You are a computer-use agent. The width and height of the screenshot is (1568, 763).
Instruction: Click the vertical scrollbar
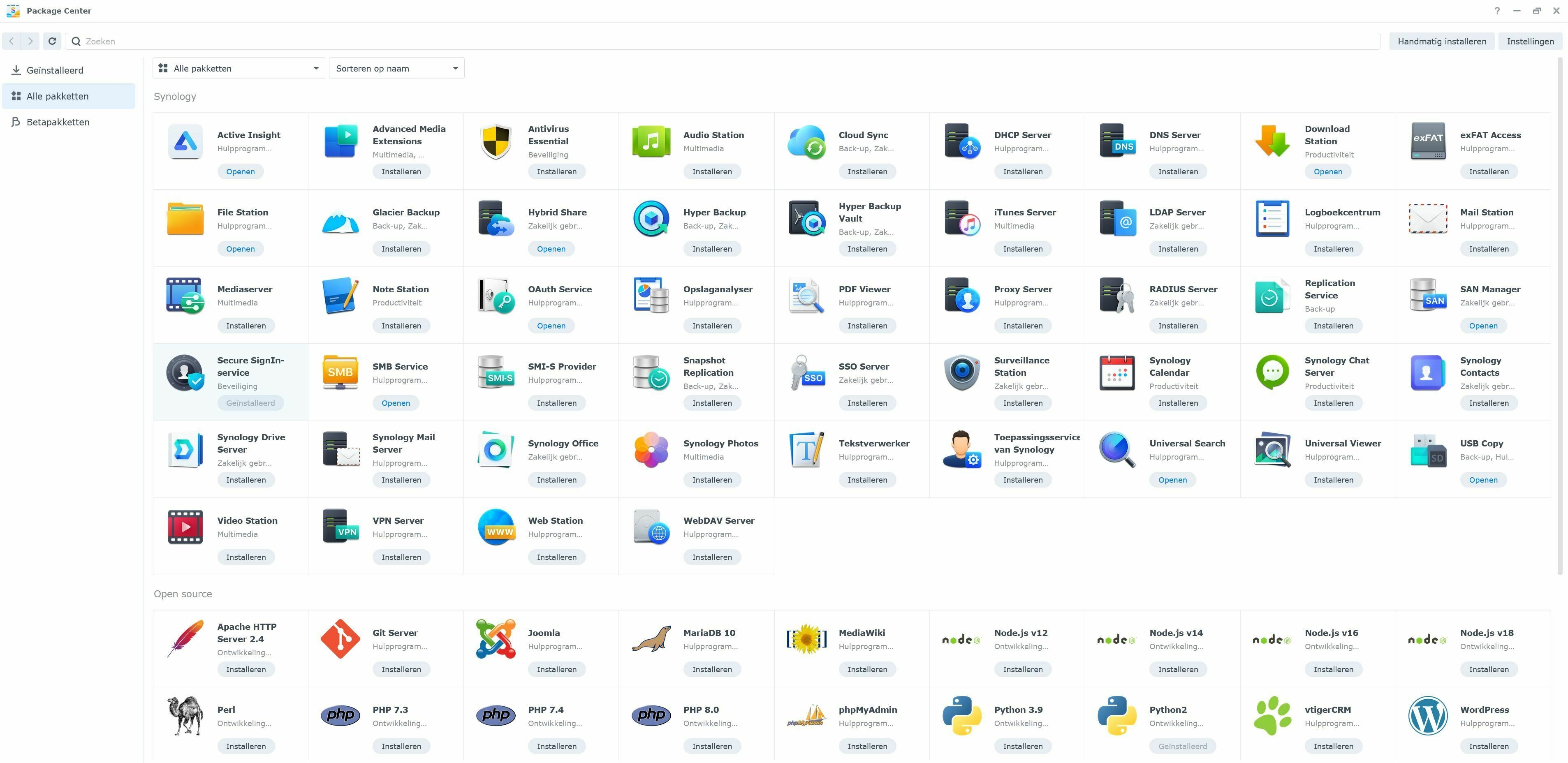1560,317
